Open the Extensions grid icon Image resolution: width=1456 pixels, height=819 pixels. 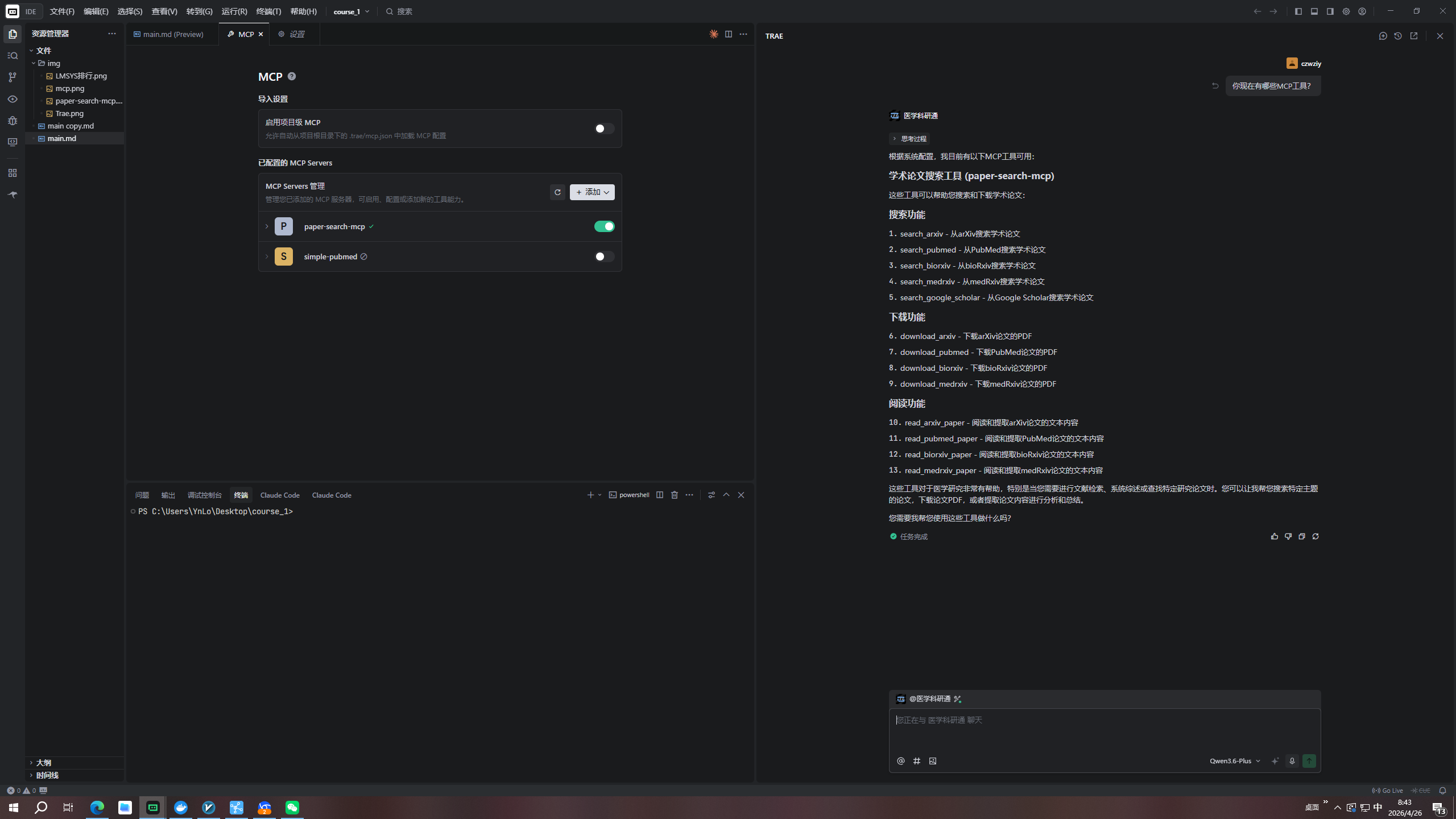(13, 173)
